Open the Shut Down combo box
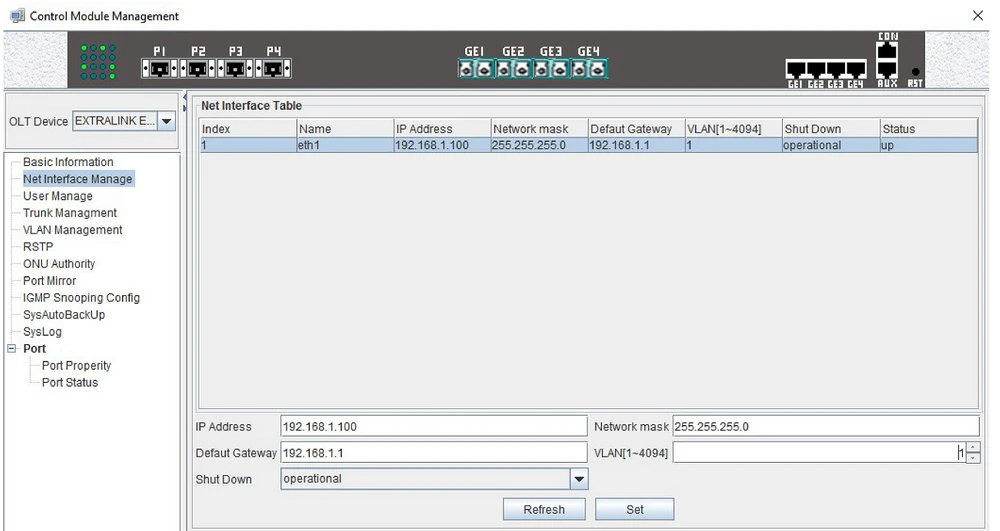This screenshot has width=1000, height=531. click(x=578, y=479)
